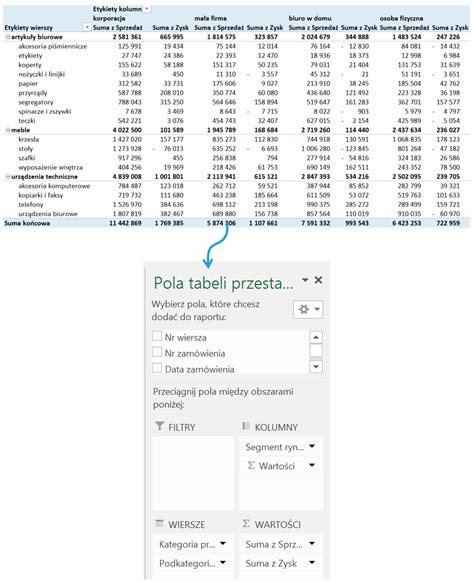
Task: Select the kopiarki i faksy row label
Action: [x=41, y=195]
